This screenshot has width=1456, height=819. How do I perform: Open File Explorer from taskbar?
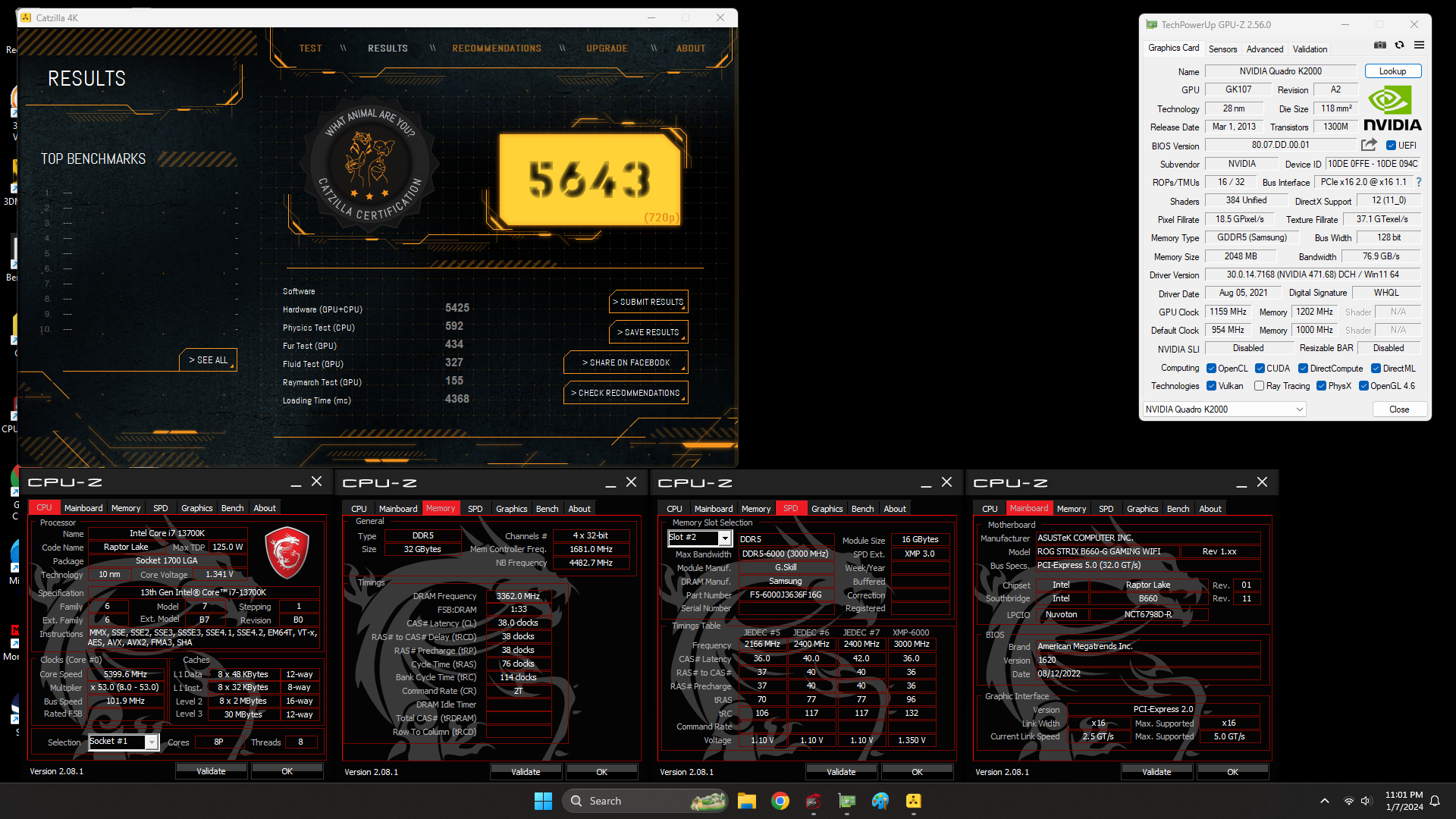pyautogui.click(x=747, y=801)
